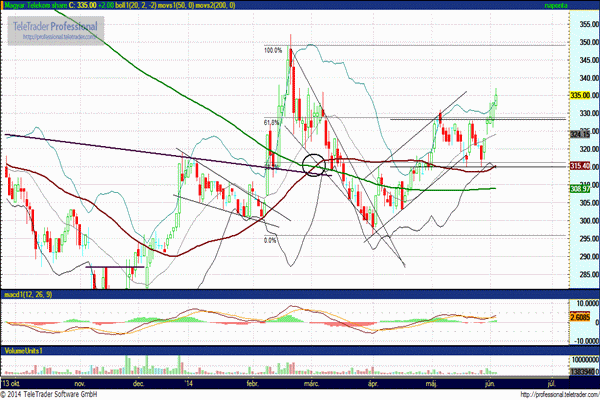Click the gray 324.15 price tag
This screenshot has height=400, width=600.
pos(580,134)
